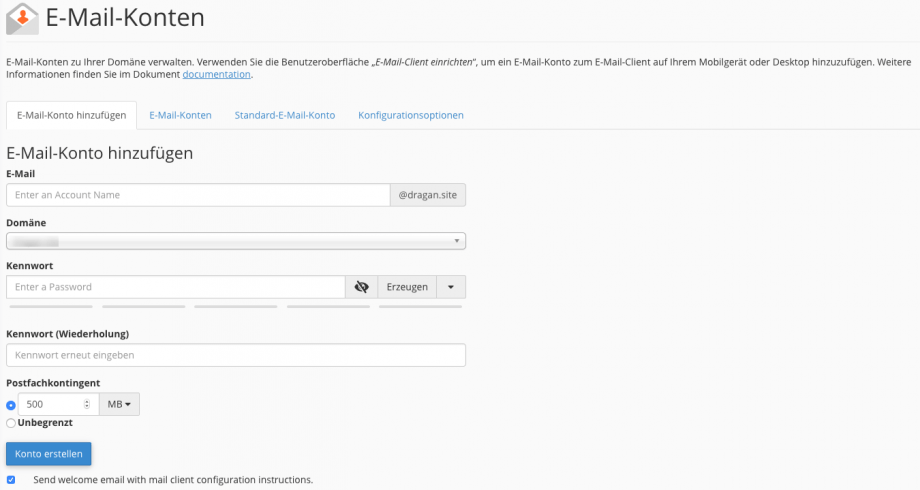Screen dimensions: 920x490
Task: Select the 500 MB quota radio button
Action: pyautogui.click(x=11, y=405)
